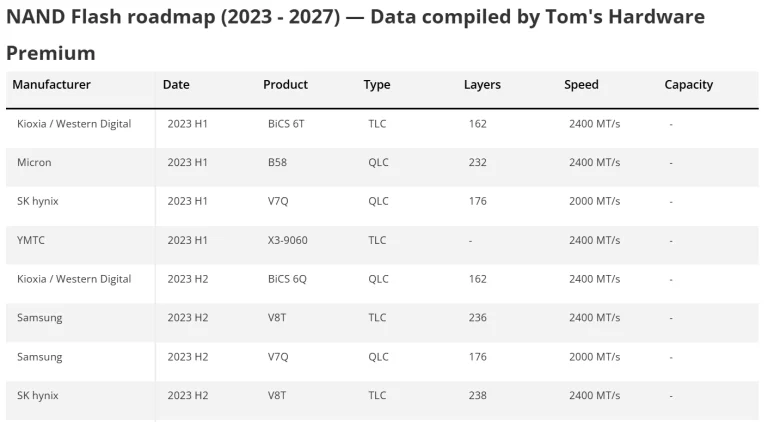Click the Speed column header

pyautogui.click(x=581, y=85)
